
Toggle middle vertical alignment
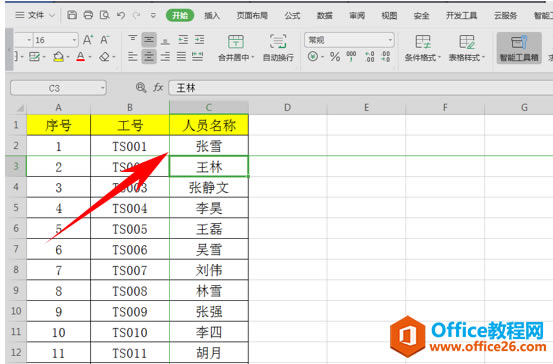[x=149, y=40]
